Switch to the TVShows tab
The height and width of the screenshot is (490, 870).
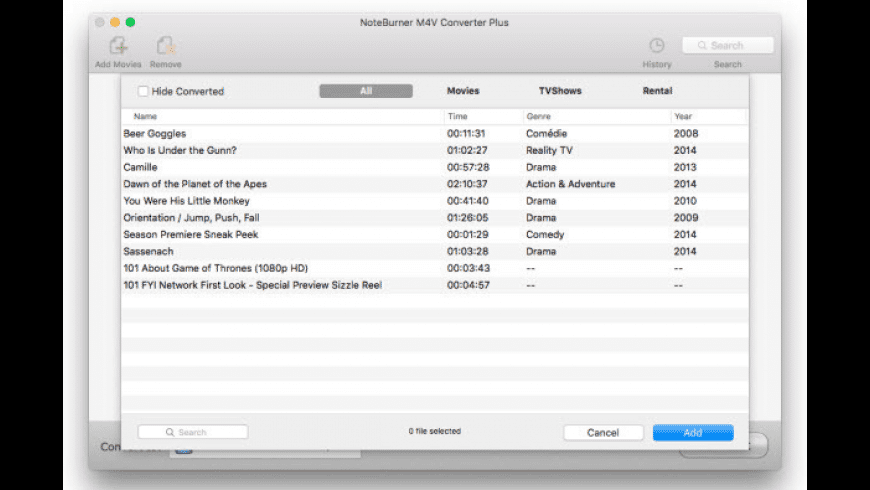[x=560, y=91]
